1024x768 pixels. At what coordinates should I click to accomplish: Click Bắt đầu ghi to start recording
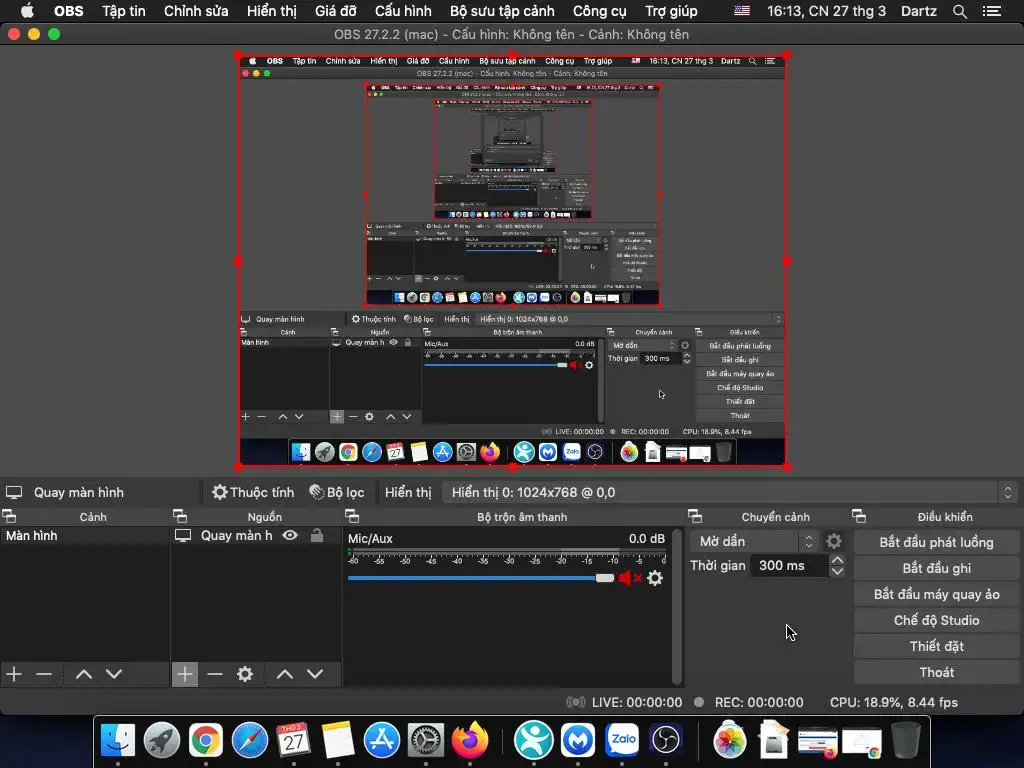tap(936, 568)
